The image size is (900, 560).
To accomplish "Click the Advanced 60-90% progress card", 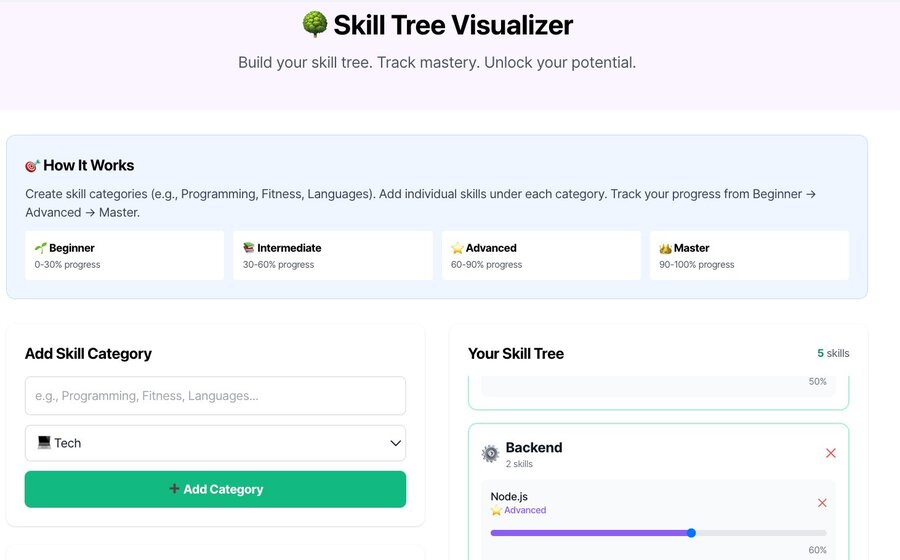I will pos(541,255).
